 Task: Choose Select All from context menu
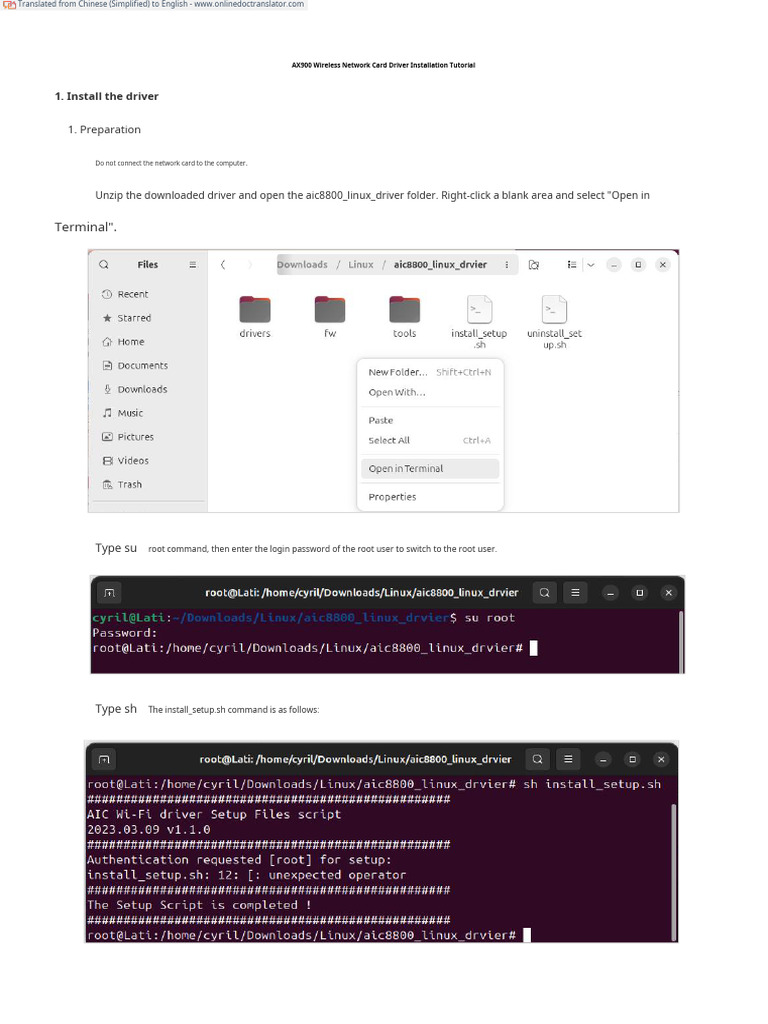(430, 441)
